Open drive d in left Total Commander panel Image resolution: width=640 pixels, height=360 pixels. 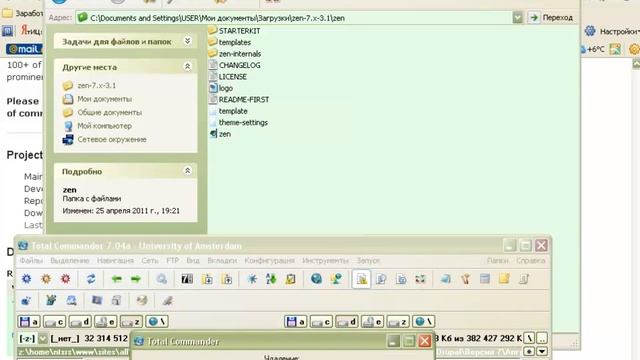[80, 322]
